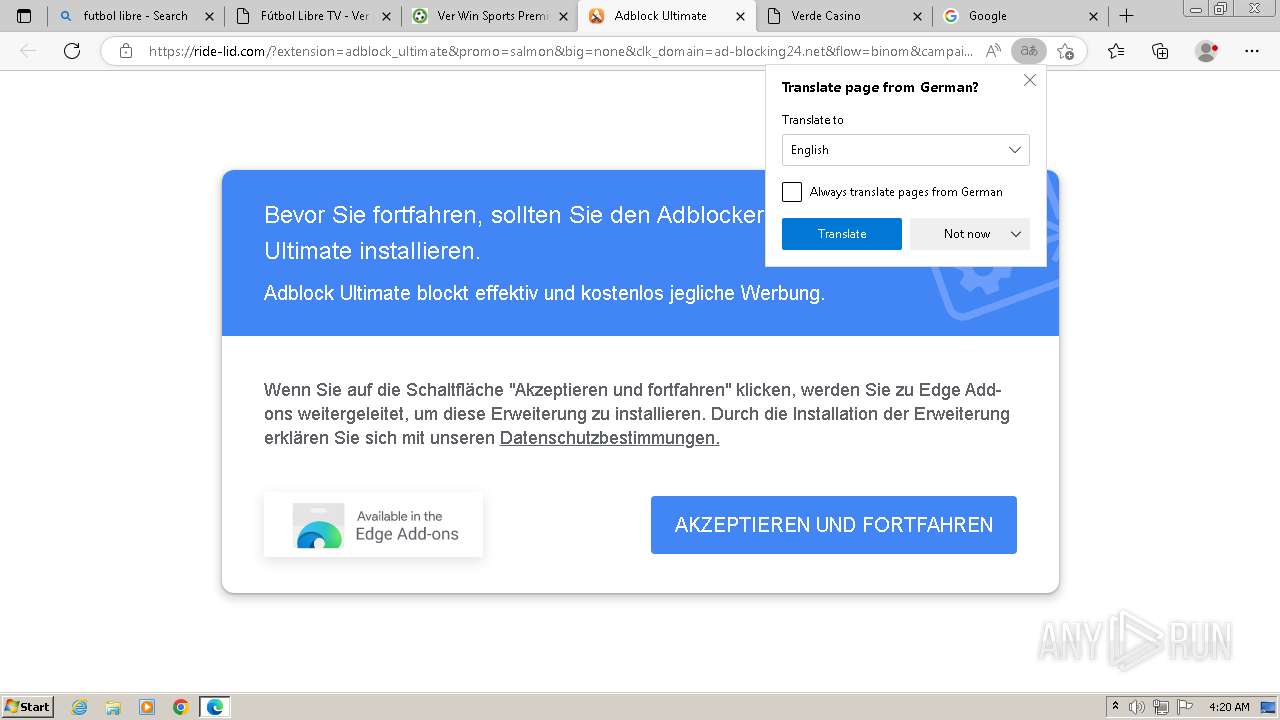Close the translate popup
Screen dimensions: 1280x720
pyautogui.click(x=1030, y=80)
